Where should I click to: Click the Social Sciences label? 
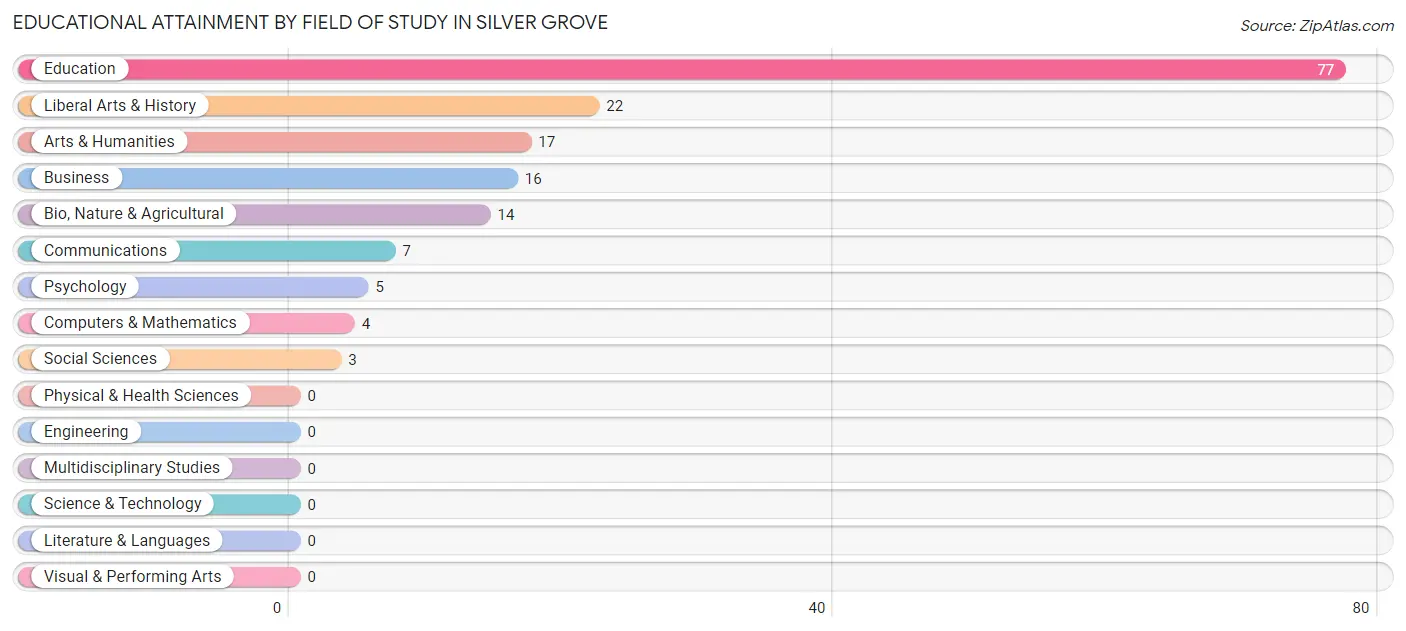pyautogui.click(x=100, y=359)
